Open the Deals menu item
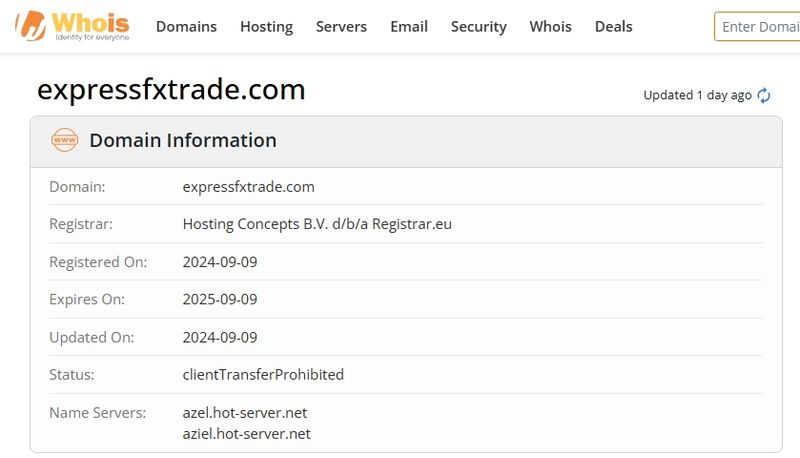This screenshot has width=800, height=458. coord(613,27)
